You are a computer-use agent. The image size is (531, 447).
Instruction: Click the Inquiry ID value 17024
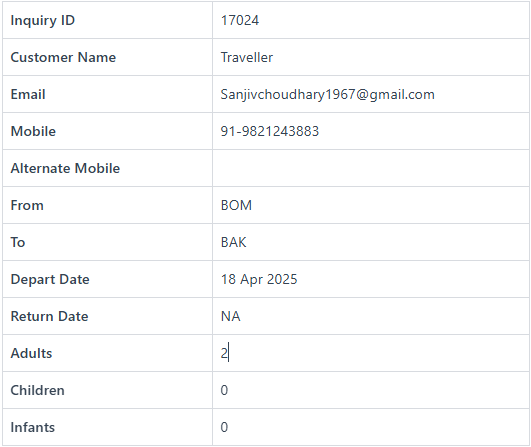[239, 20]
